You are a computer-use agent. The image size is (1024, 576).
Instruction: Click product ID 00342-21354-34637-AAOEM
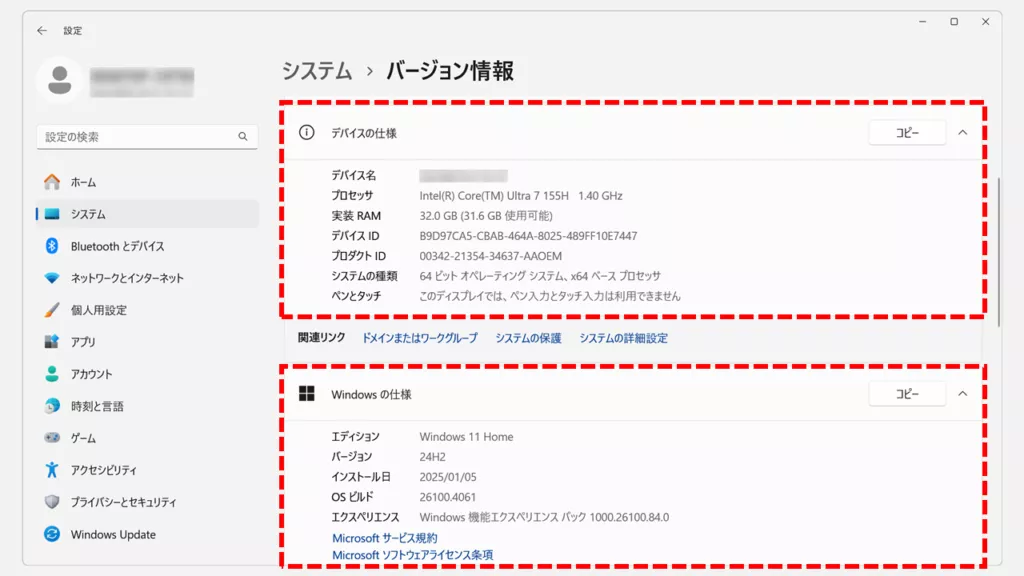coord(490,256)
